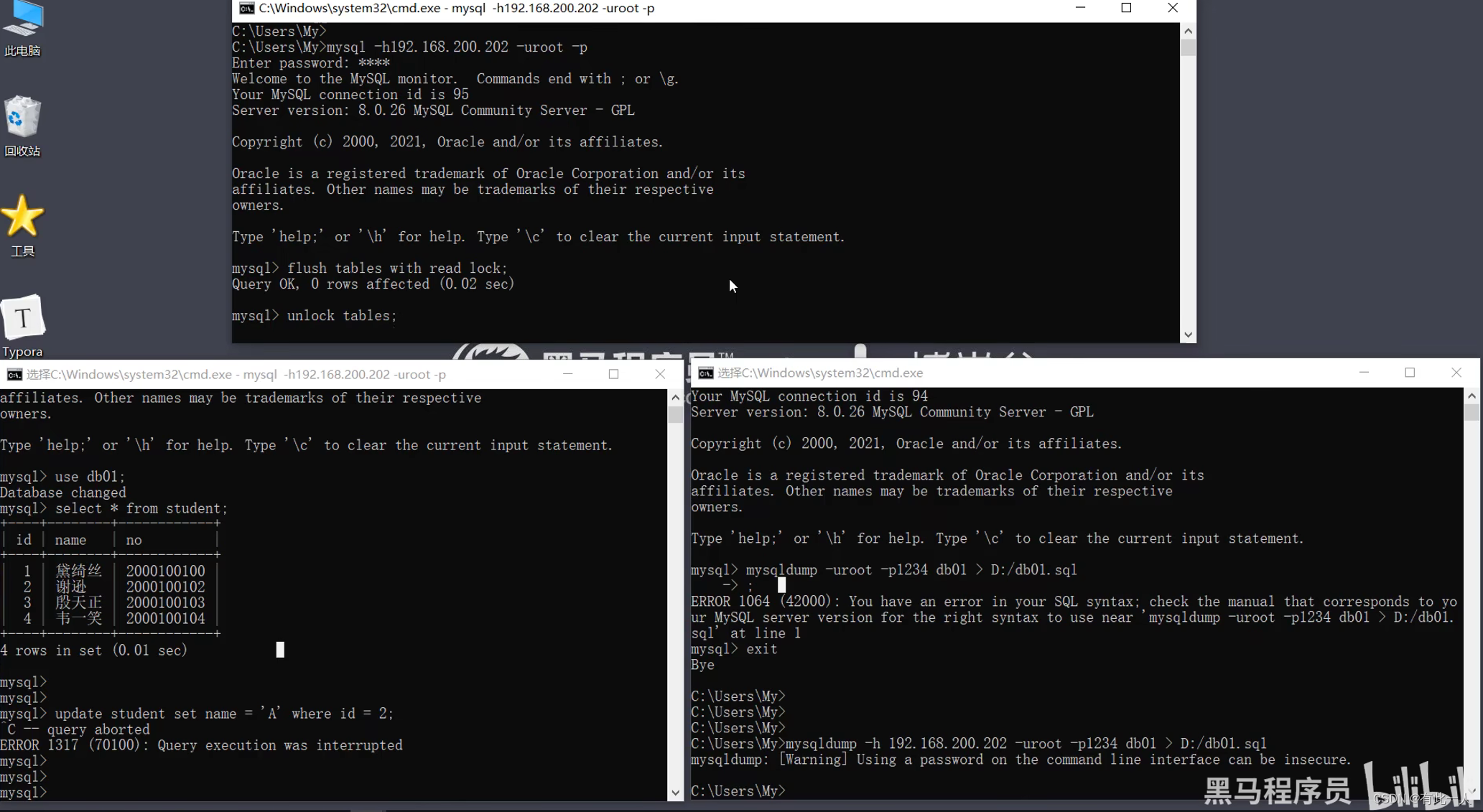Click '4 rows in set (0.01 sec)' line
The image size is (1483, 812).
[94, 650]
